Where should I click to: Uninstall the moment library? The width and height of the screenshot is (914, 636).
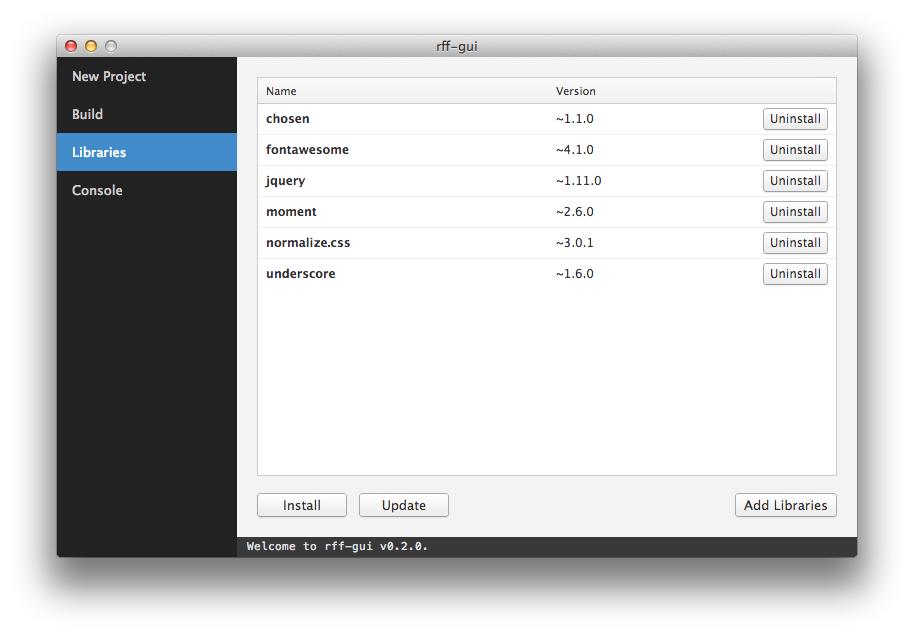click(x=795, y=212)
